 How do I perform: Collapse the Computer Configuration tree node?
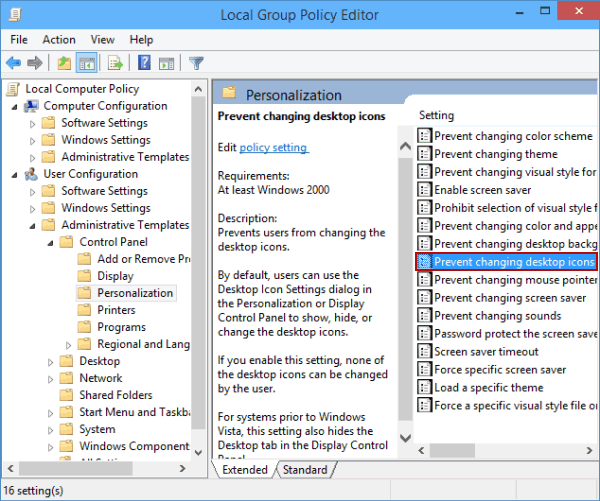15,106
